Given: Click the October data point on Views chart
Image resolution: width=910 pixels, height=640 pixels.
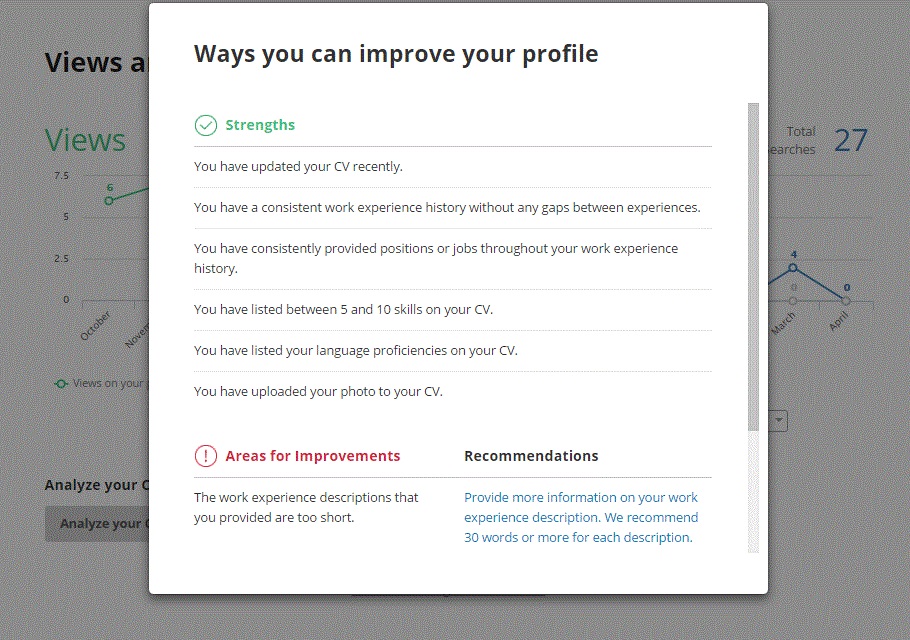Looking at the screenshot, I should pos(109,200).
